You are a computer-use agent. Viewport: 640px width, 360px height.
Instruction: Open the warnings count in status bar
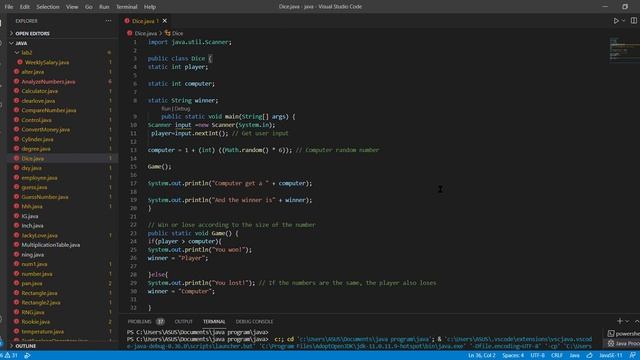tap(10, 356)
